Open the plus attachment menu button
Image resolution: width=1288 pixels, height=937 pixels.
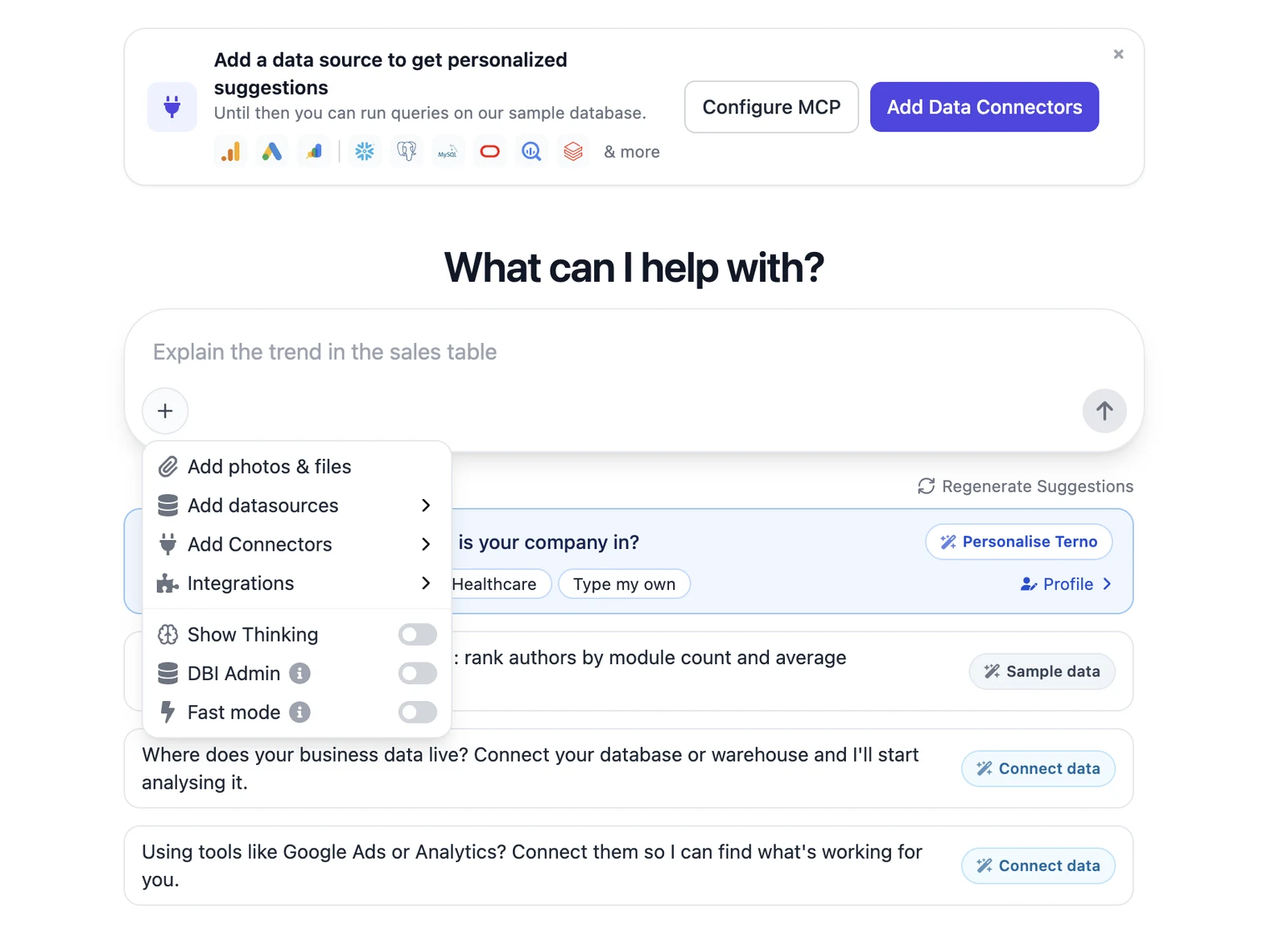[165, 411]
